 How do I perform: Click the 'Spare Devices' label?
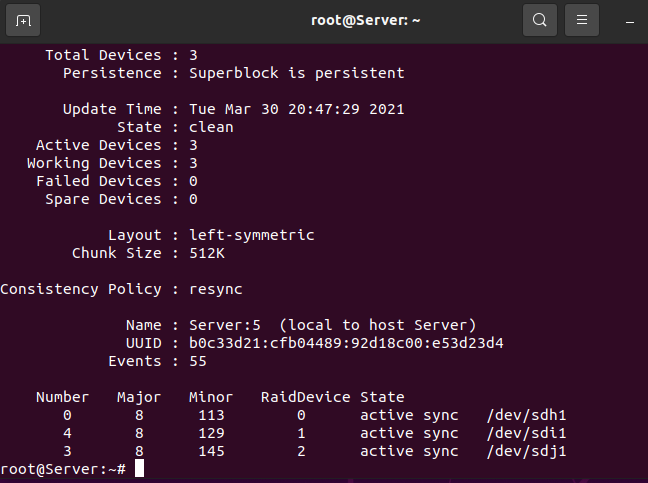point(103,200)
